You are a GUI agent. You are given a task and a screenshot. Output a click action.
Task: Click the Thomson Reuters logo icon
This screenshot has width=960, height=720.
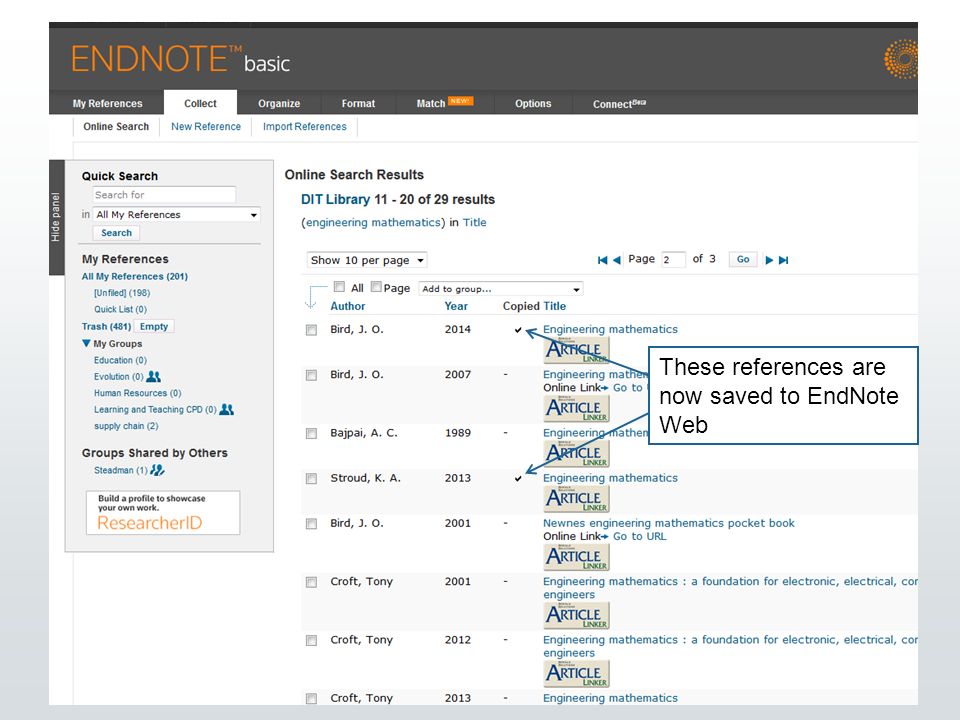click(x=901, y=59)
